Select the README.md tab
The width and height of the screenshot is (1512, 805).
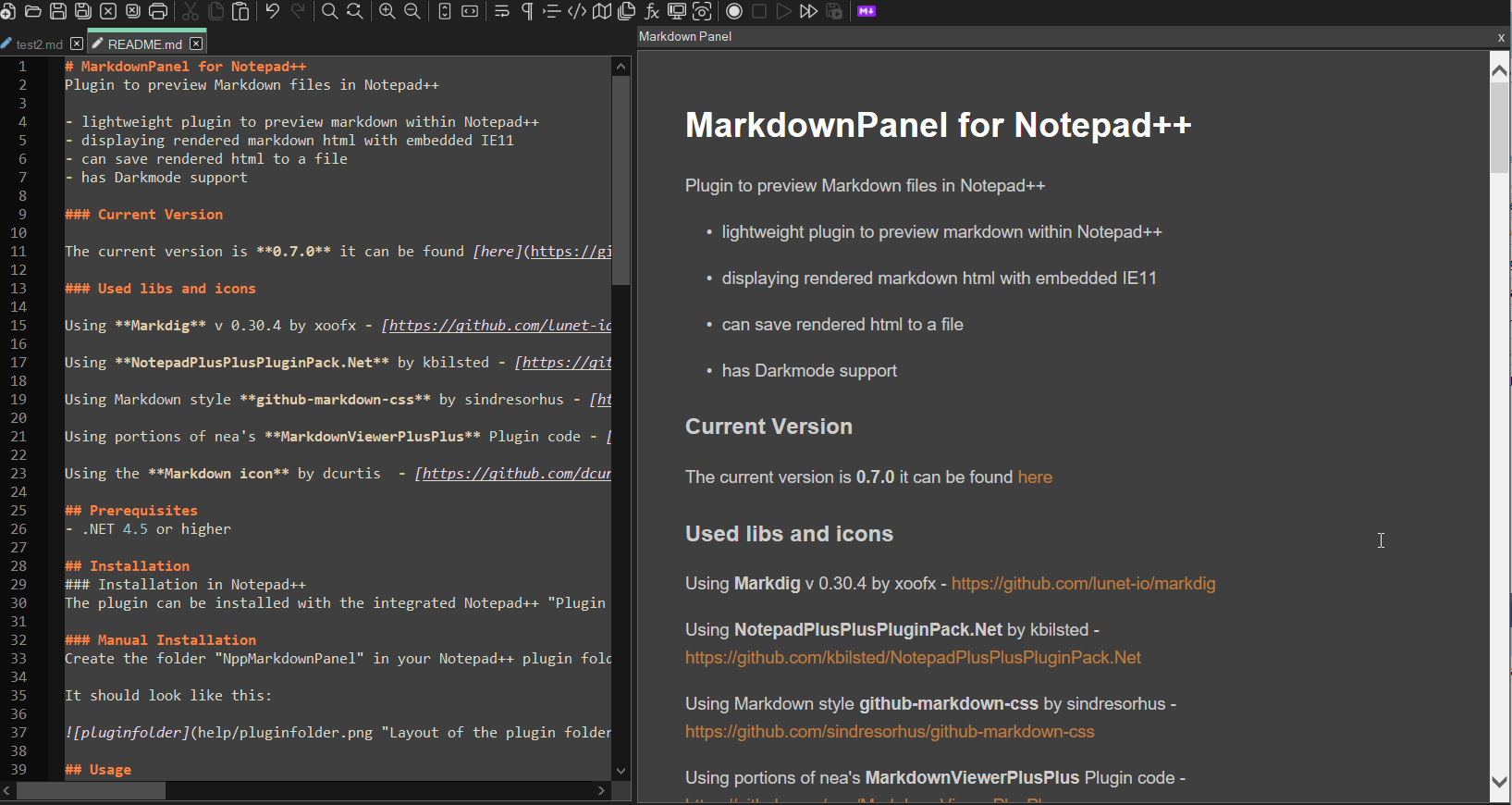tap(145, 44)
